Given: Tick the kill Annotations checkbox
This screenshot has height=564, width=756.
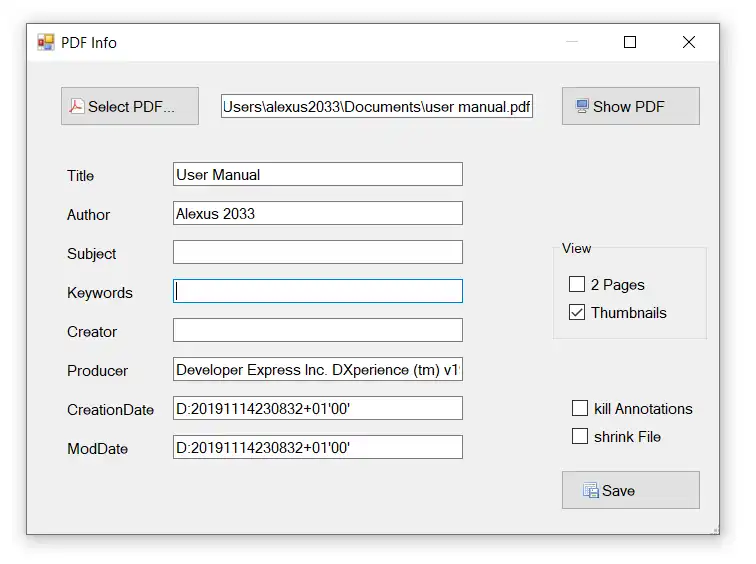Looking at the screenshot, I should pyautogui.click(x=580, y=408).
